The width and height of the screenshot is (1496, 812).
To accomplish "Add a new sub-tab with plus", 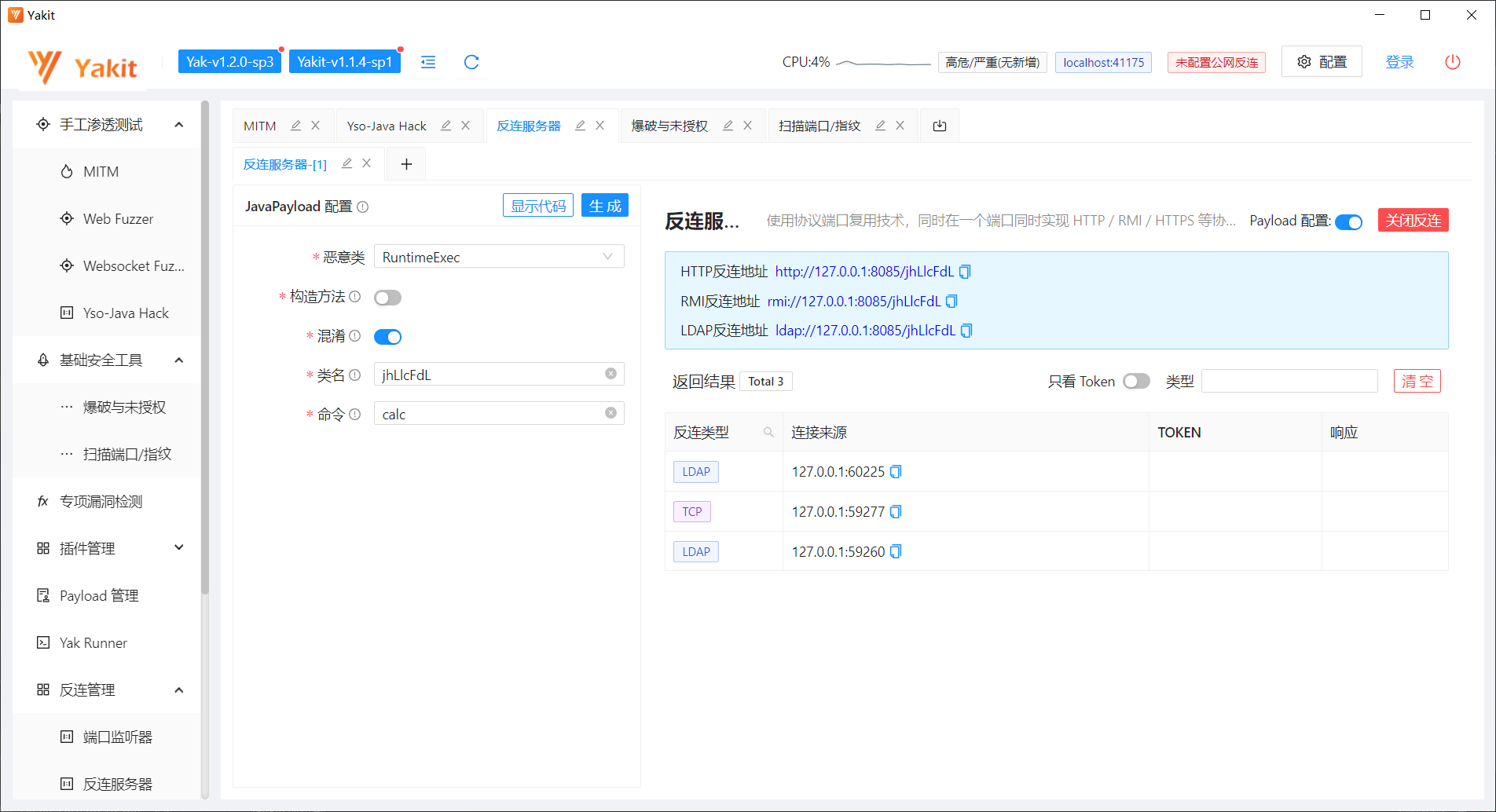I will pos(406,164).
